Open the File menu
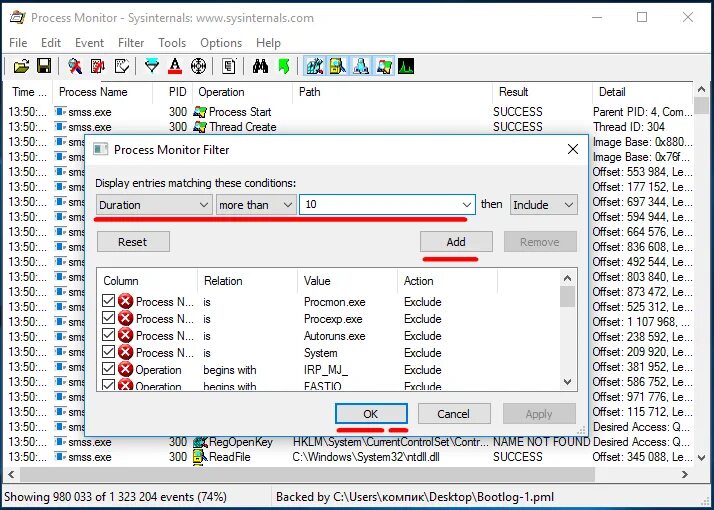The width and height of the screenshot is (714, 510). 18,43
